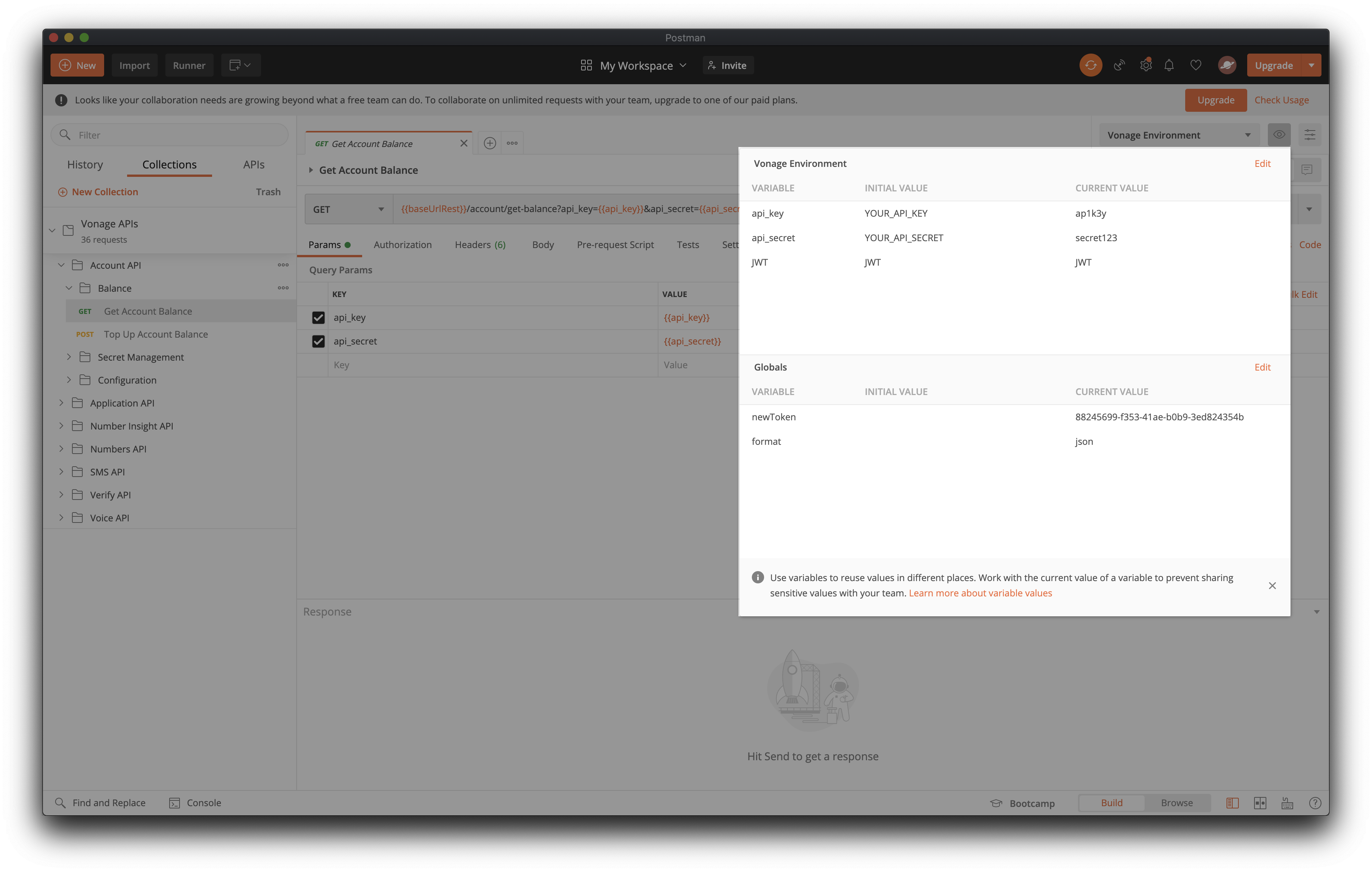Open the new window dropdown icon
Image resolution: width=1372 pixels, height=872 pixels.
(x=240, y=65)
